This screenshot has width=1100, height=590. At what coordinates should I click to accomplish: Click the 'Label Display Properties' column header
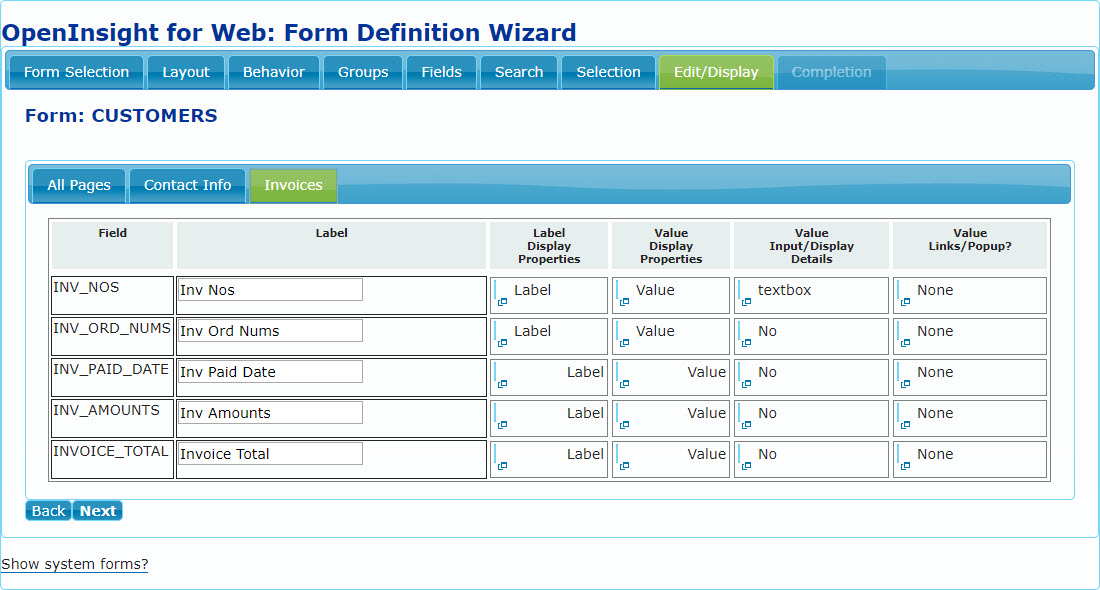549,246
